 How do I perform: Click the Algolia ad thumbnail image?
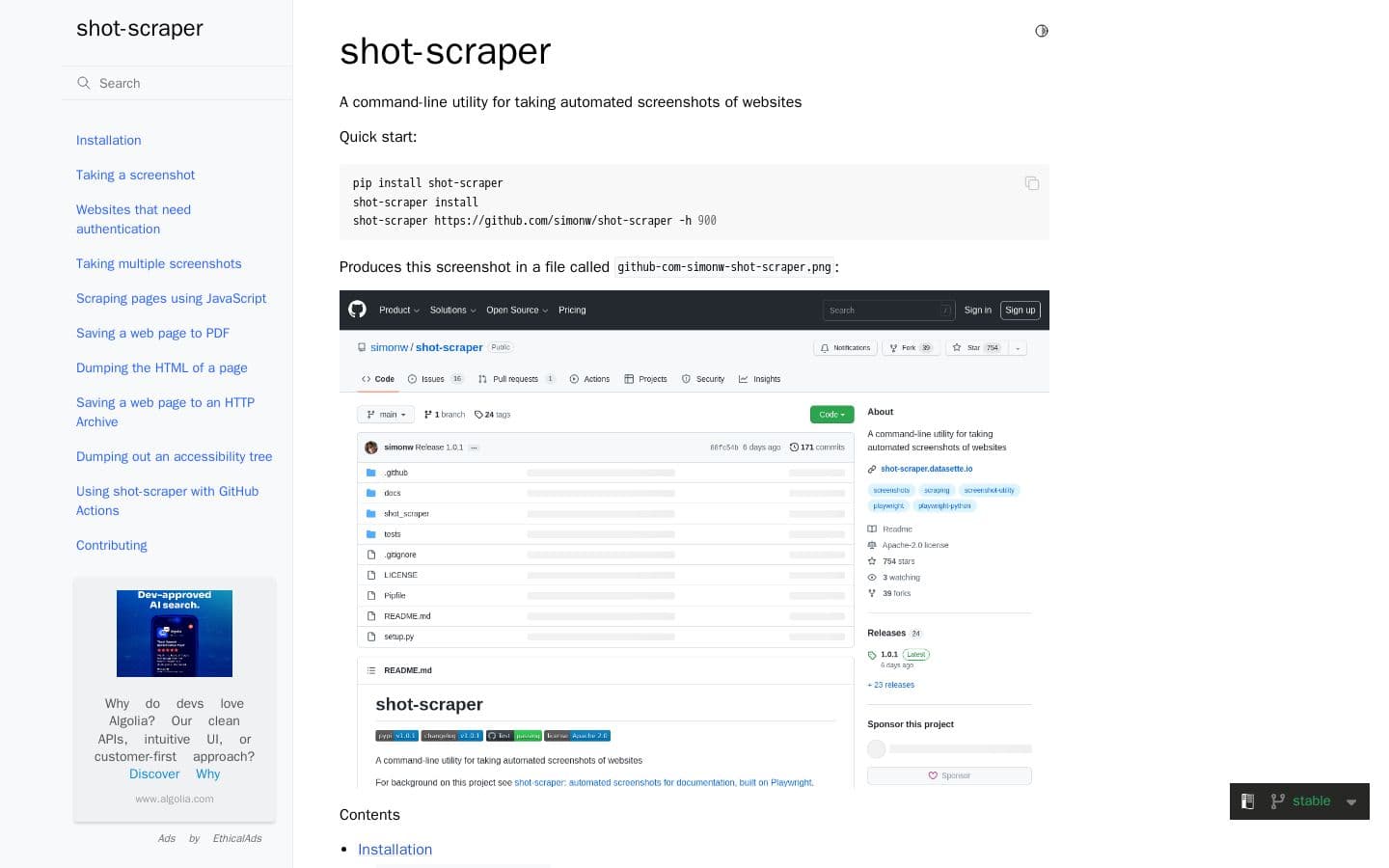click(175, 633)
